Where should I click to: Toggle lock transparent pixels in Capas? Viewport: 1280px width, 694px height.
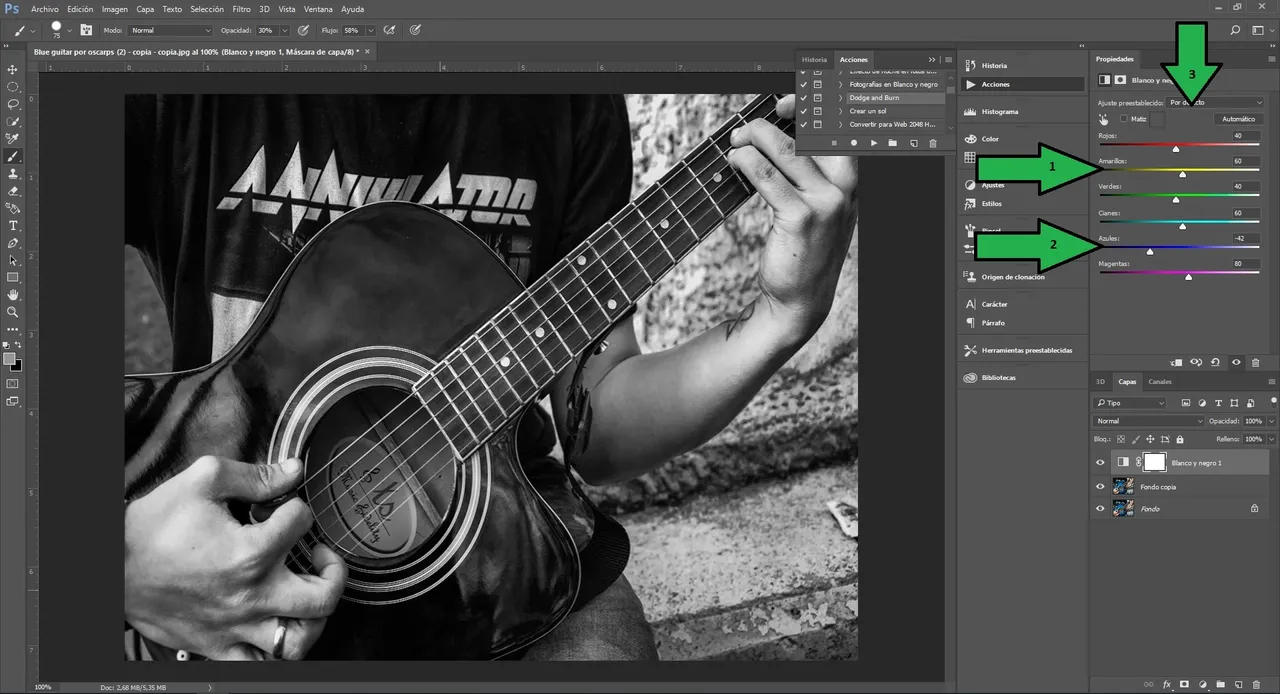point(1121,439)
